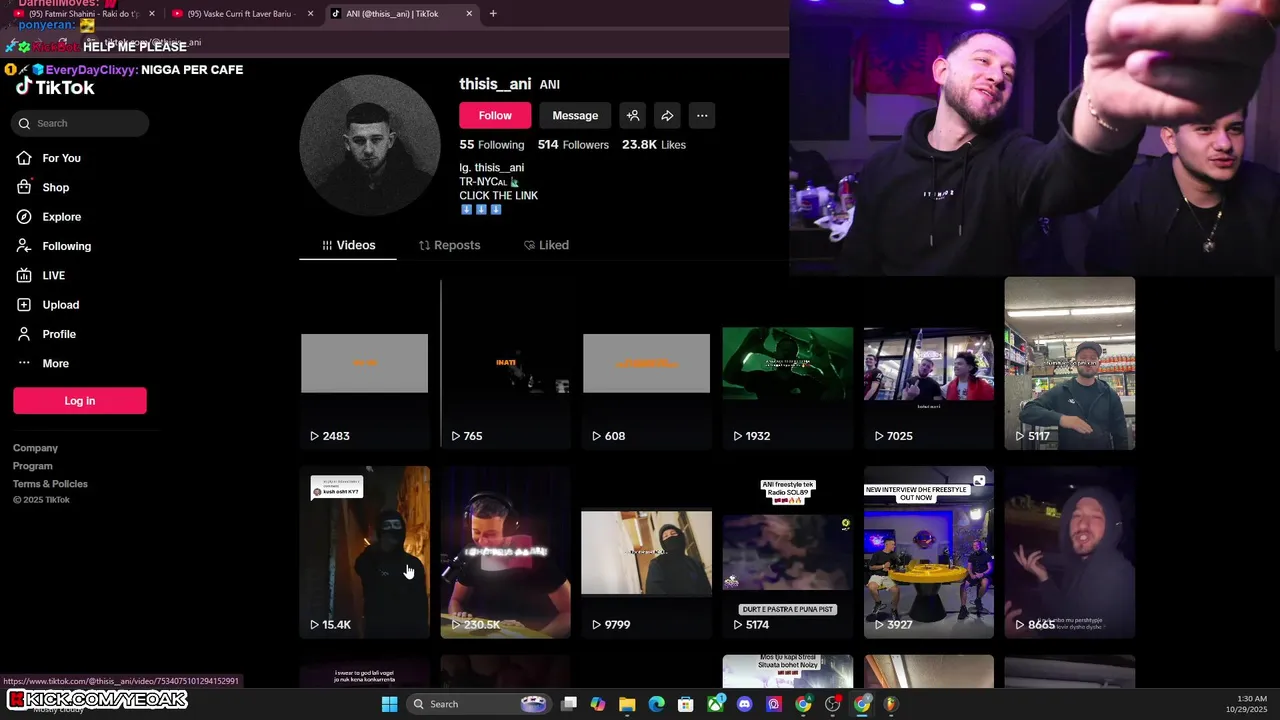Open the Company footer link
Viewport: 1280px width, 720px height.
pos(35,448)
